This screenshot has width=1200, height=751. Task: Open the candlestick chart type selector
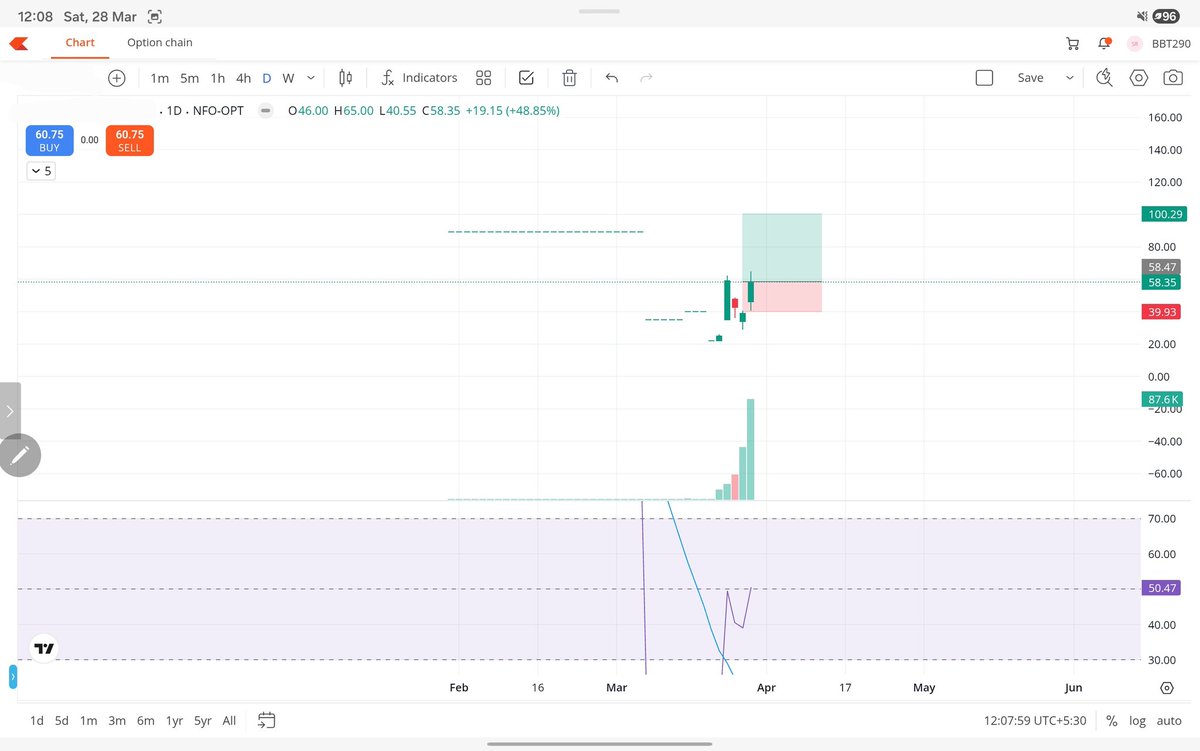point(346,78)
